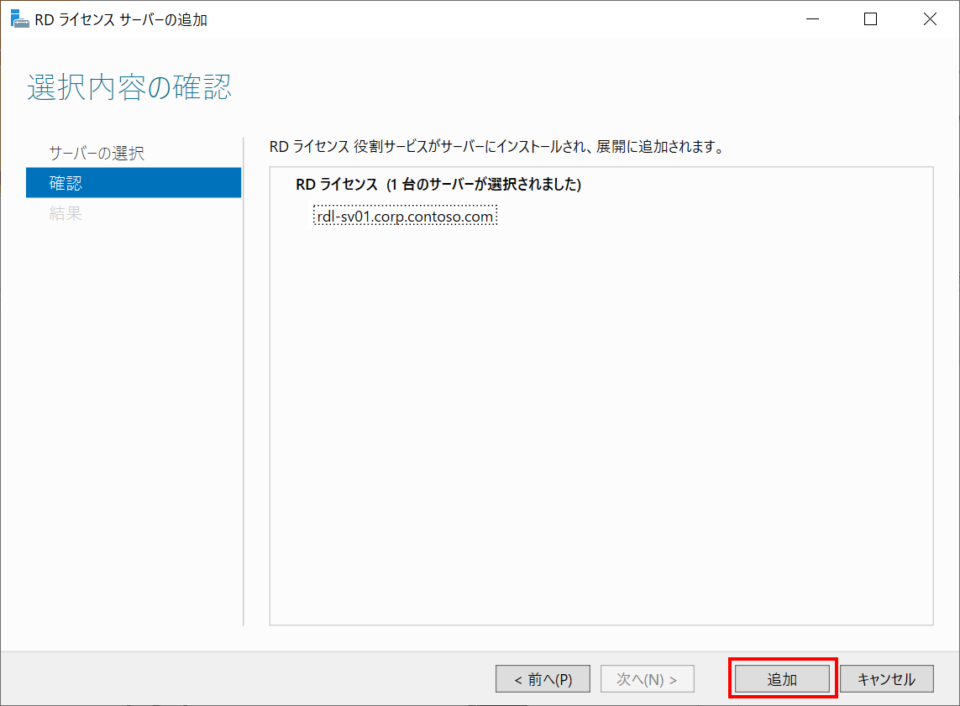The image size is (960, 706).
Task: Go back with the < 前へ(P) button
Action: coord(543,678)
